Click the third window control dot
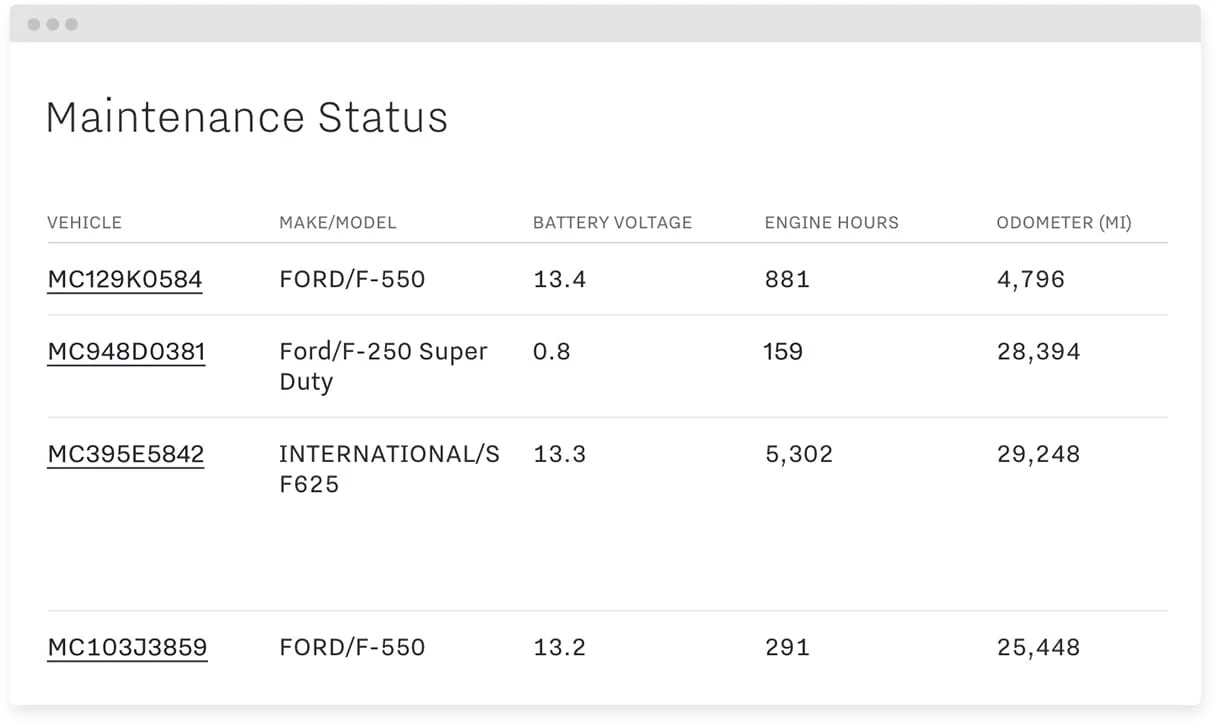This screenshot has width=1214, height=723. (71, 24)
